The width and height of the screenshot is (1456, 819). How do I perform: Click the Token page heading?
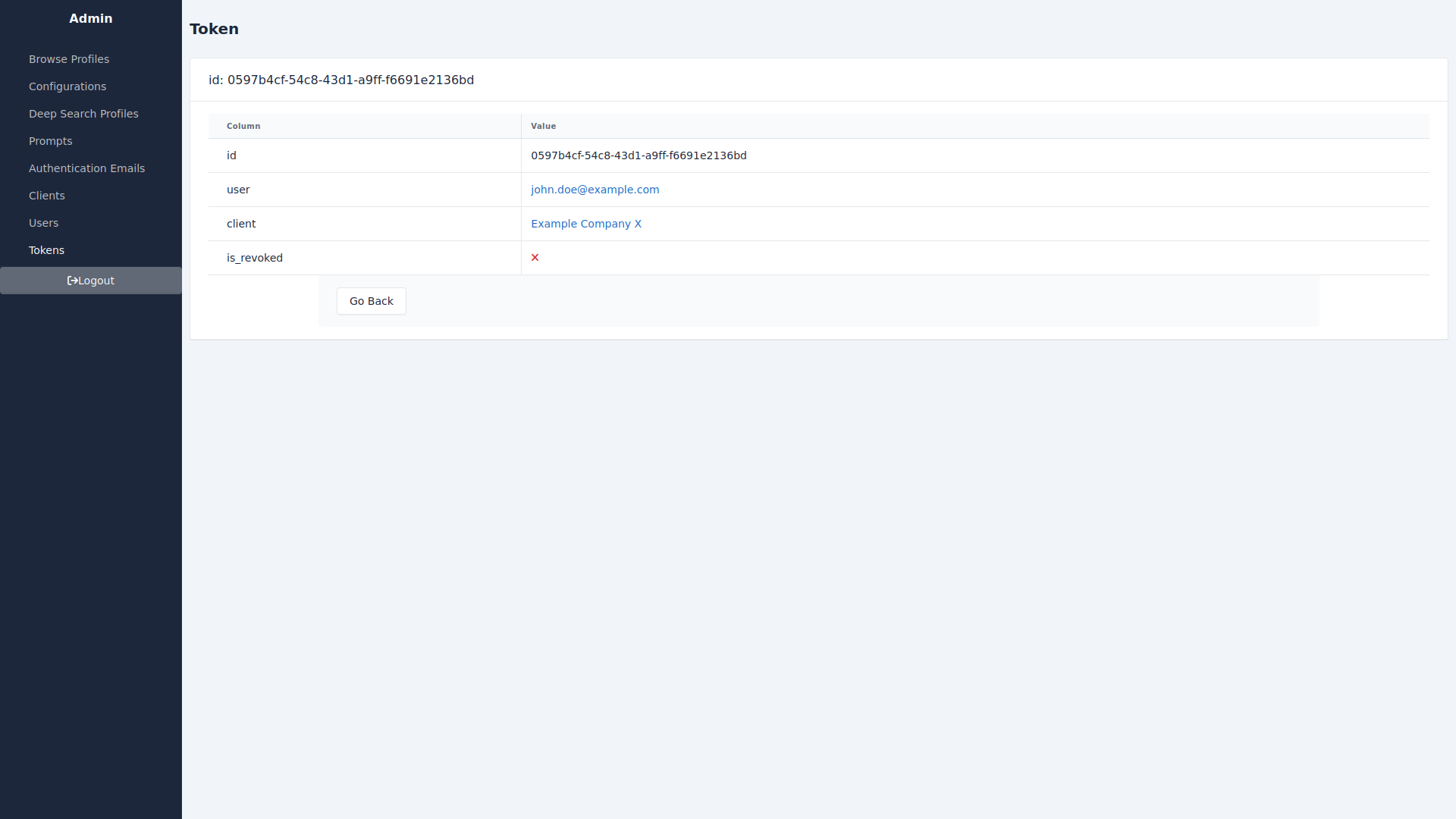point(214,29)
